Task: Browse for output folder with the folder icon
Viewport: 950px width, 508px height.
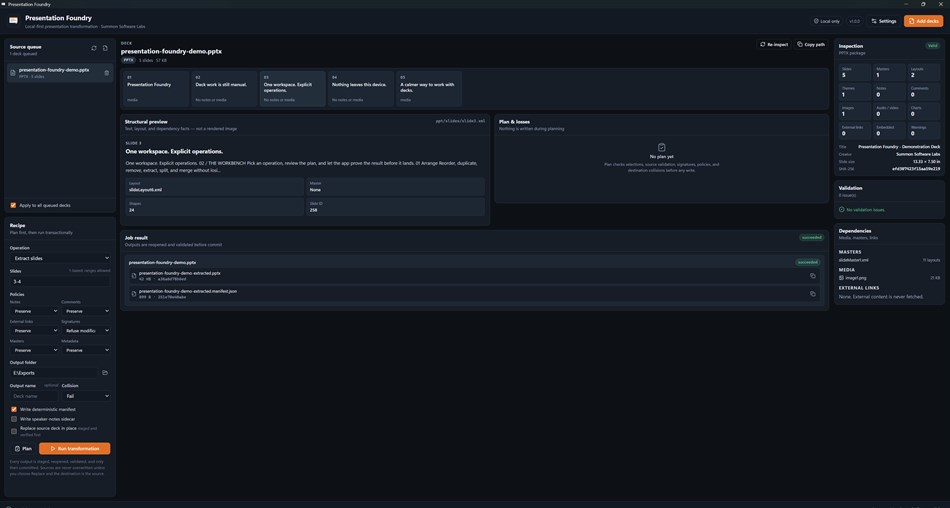Action: 105,373
